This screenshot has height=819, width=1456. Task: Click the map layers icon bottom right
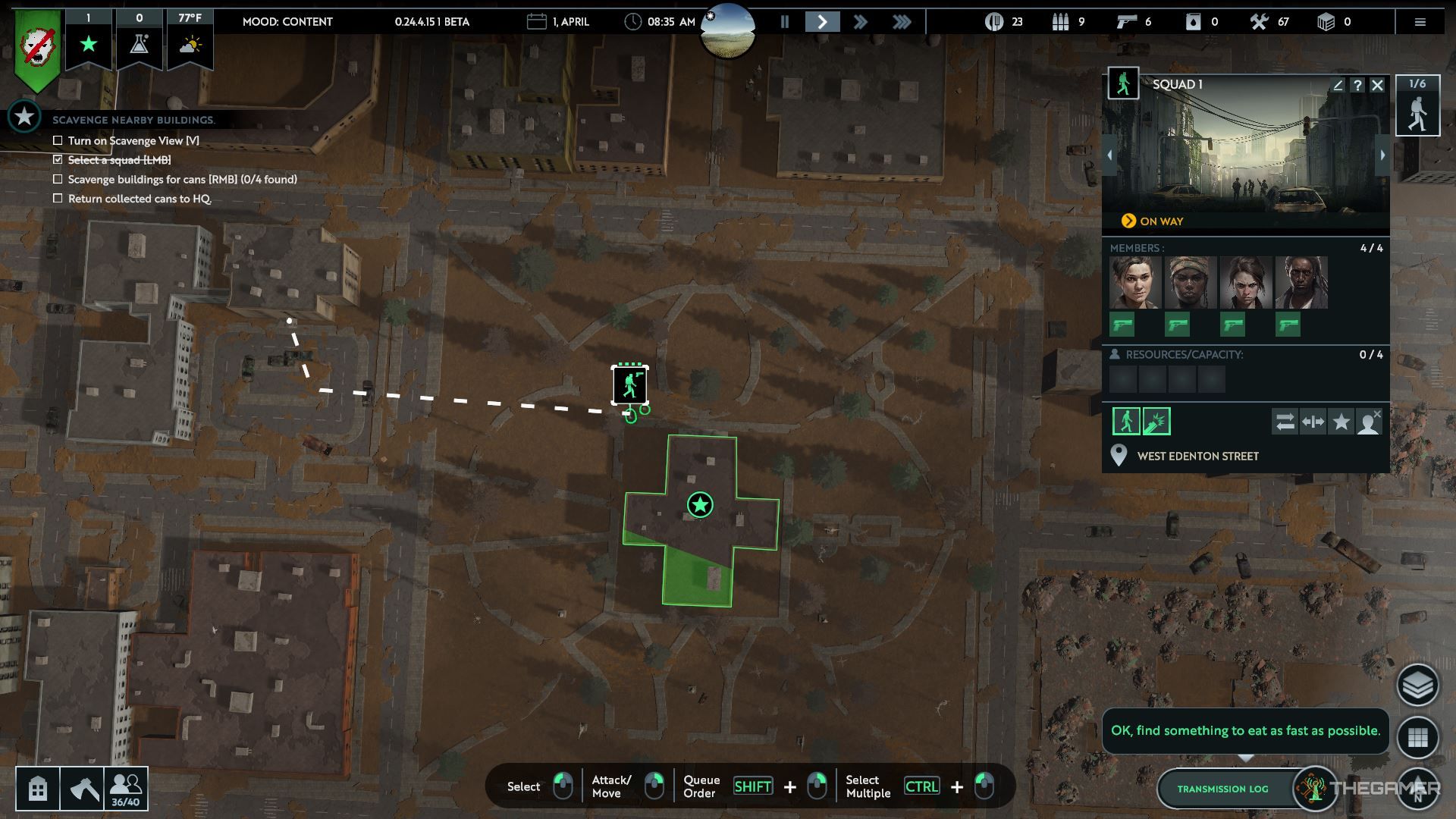coord(1418,684)
